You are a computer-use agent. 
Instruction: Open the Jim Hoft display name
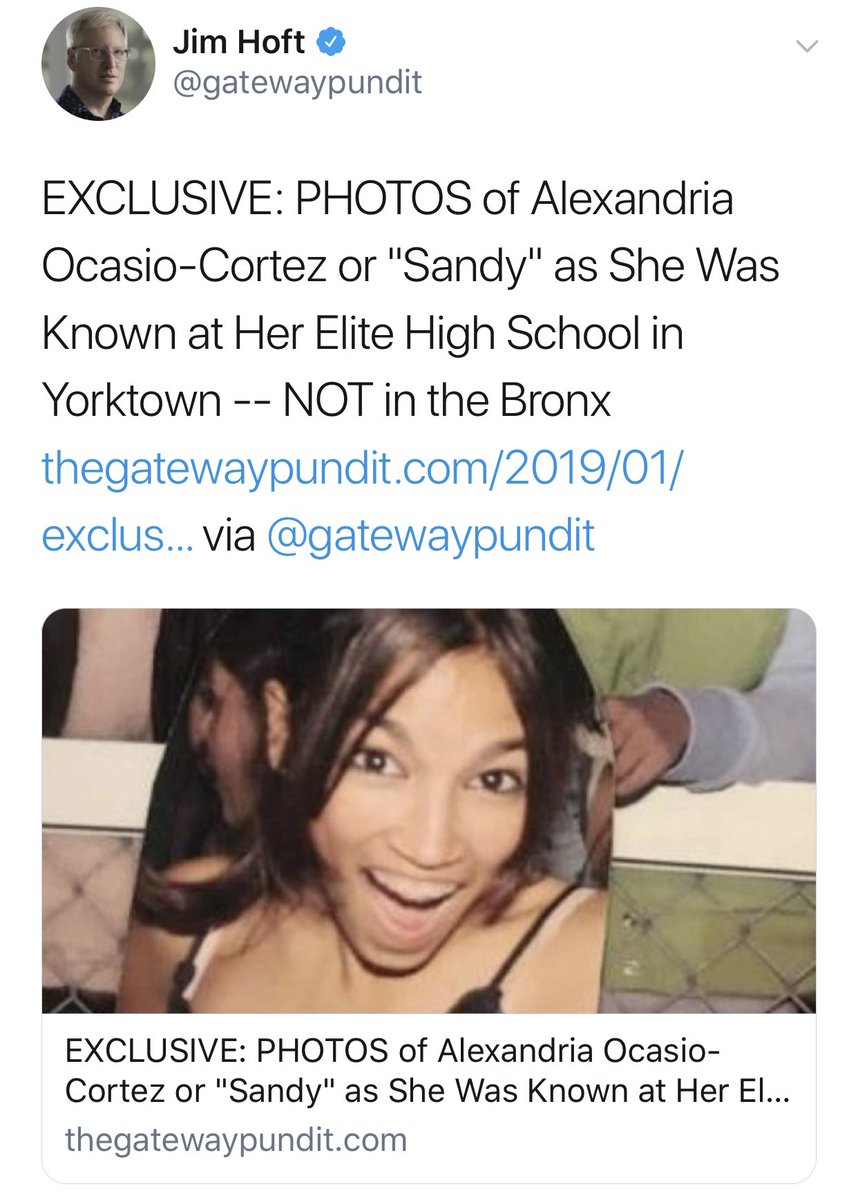[238, 42]
